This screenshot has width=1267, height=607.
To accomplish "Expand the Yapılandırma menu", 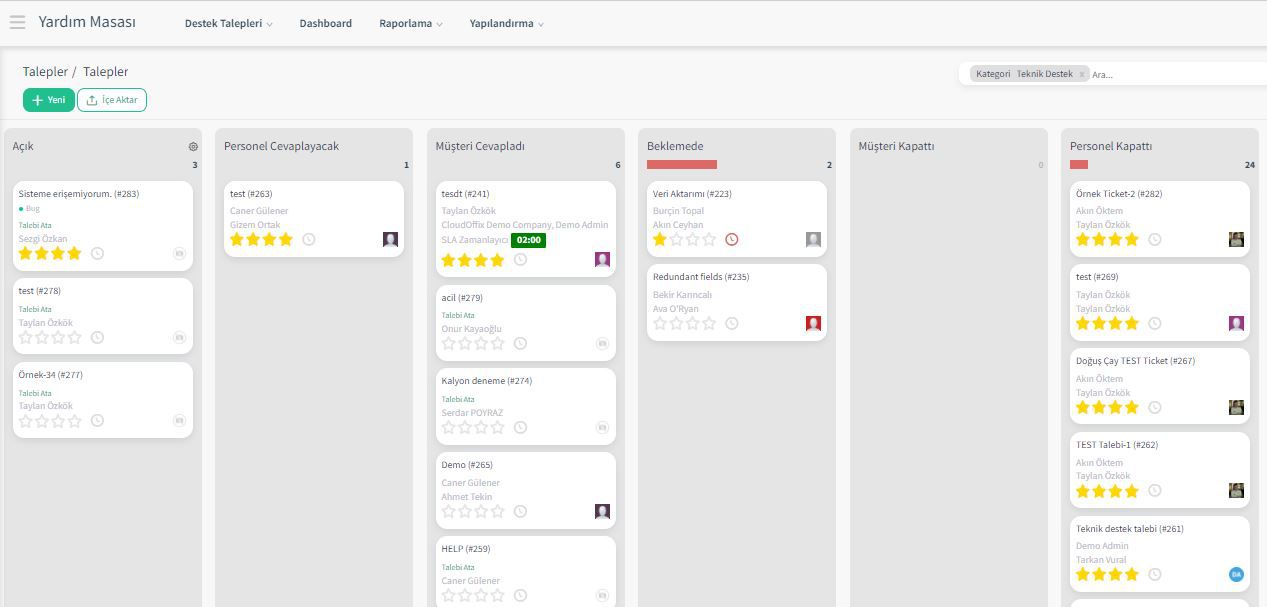I will (506, 23).
